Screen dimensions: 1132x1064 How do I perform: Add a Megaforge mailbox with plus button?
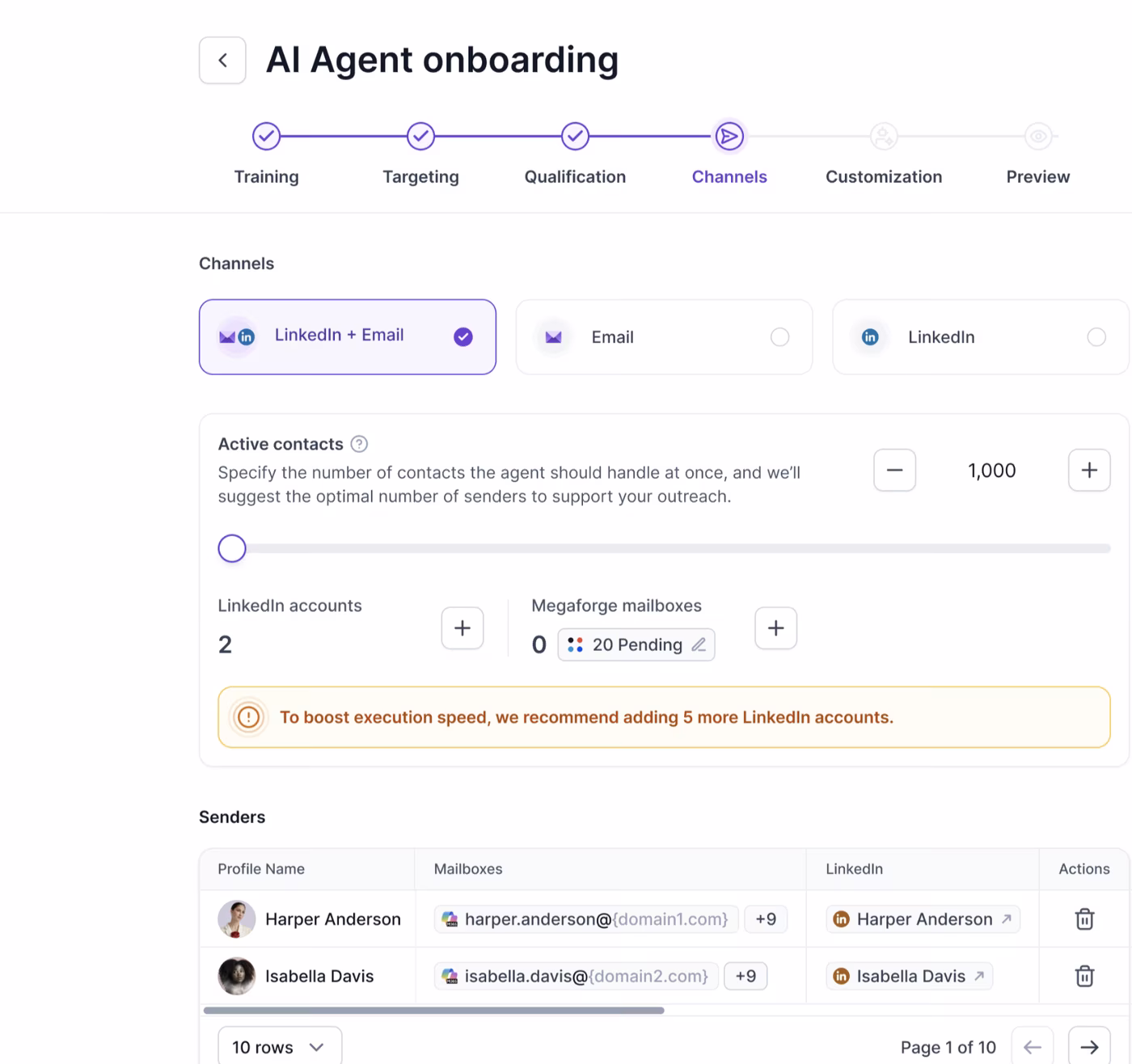coord(775,628)
